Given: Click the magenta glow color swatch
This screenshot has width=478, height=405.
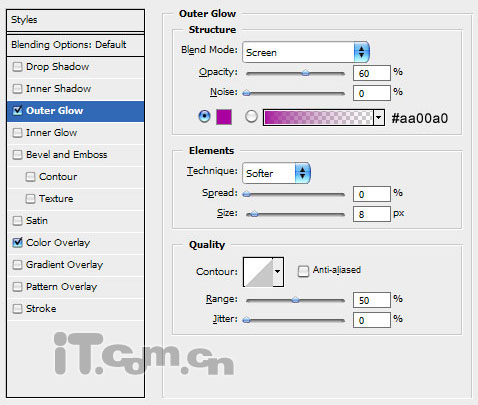Looking at the screenshot, I should click(x=224, y=117).
